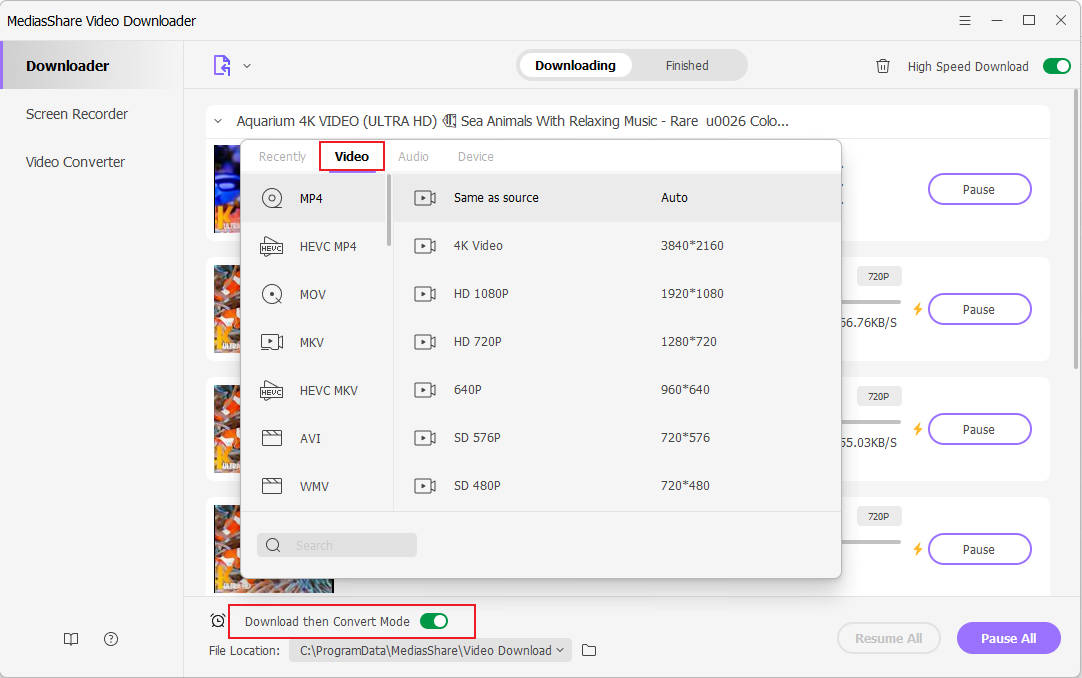Click the Auto resolution value
This screenshot has width=1082, height=678.
(x=674, y=198)
